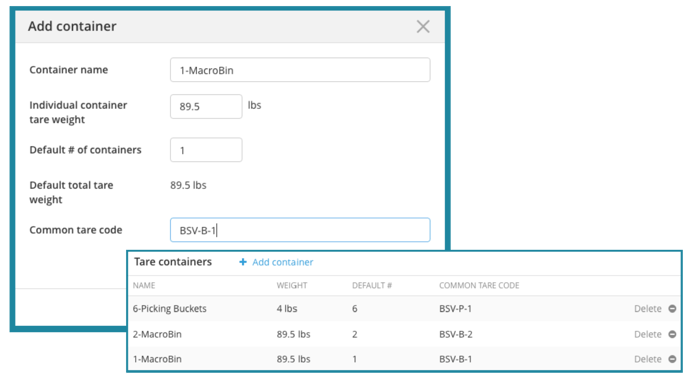
Task: Click the Tare containers heading
Action: [x=173, y=262]
